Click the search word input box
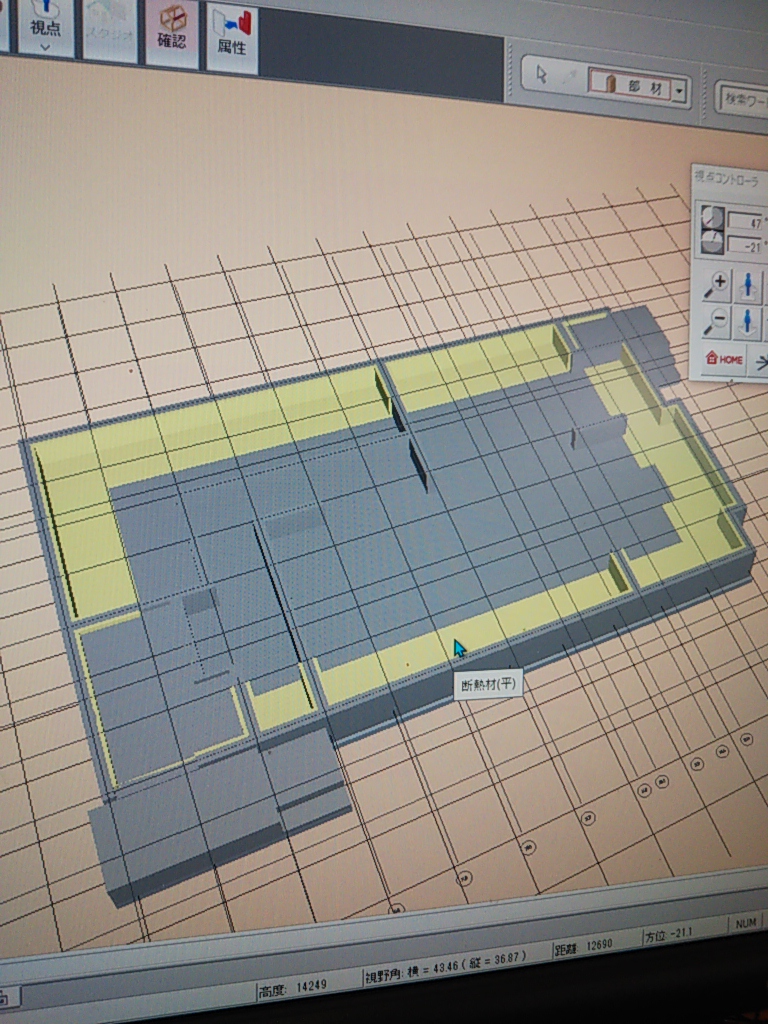768x1024 pixels. click(743, 100)
